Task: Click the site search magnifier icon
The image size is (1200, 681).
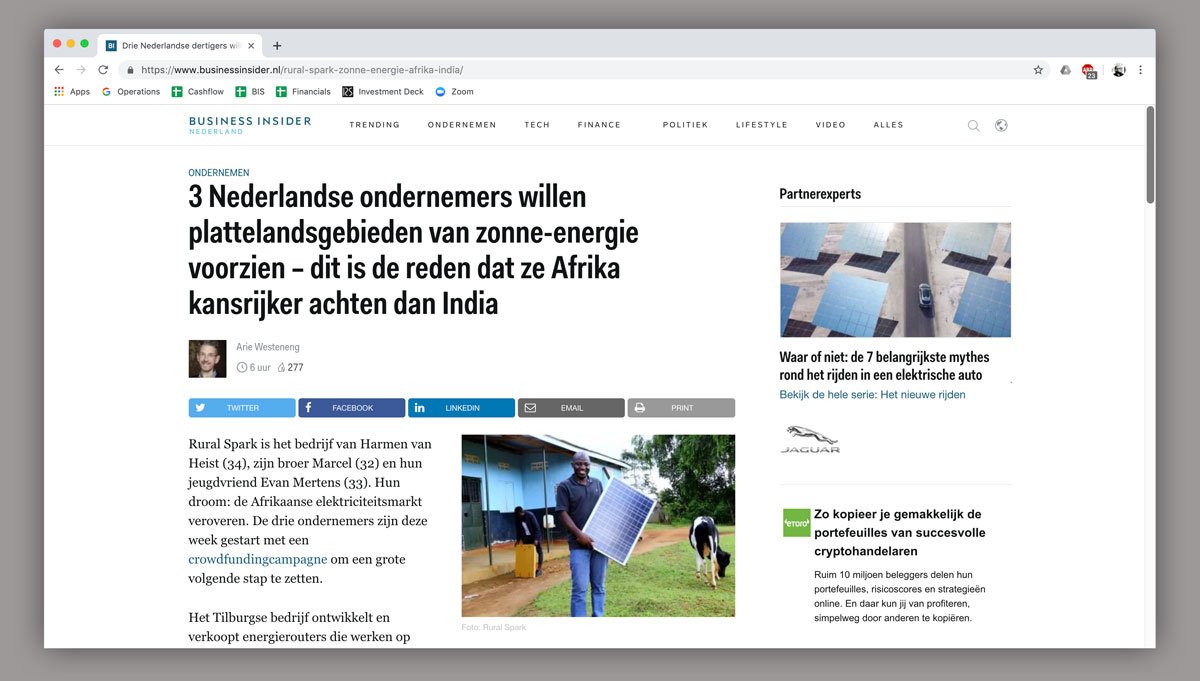Action: click(x=973, y=125)
